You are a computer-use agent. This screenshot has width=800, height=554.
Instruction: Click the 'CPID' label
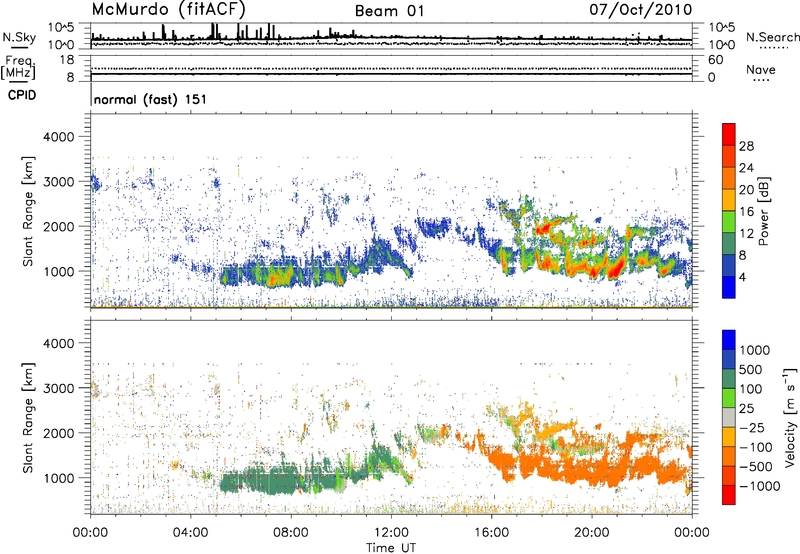pyautogui.click(x=22, y=95)
